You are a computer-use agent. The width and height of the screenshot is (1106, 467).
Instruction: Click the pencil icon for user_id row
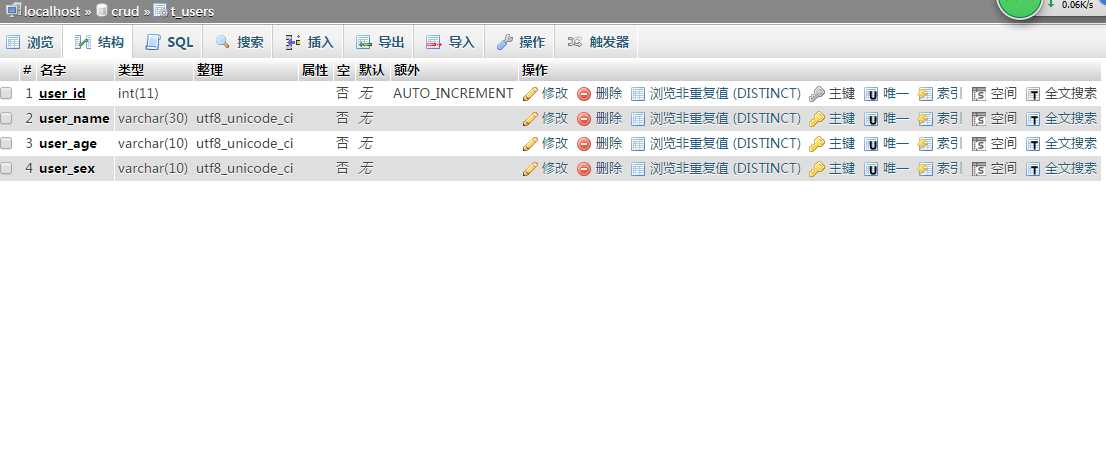click(530, 94)
